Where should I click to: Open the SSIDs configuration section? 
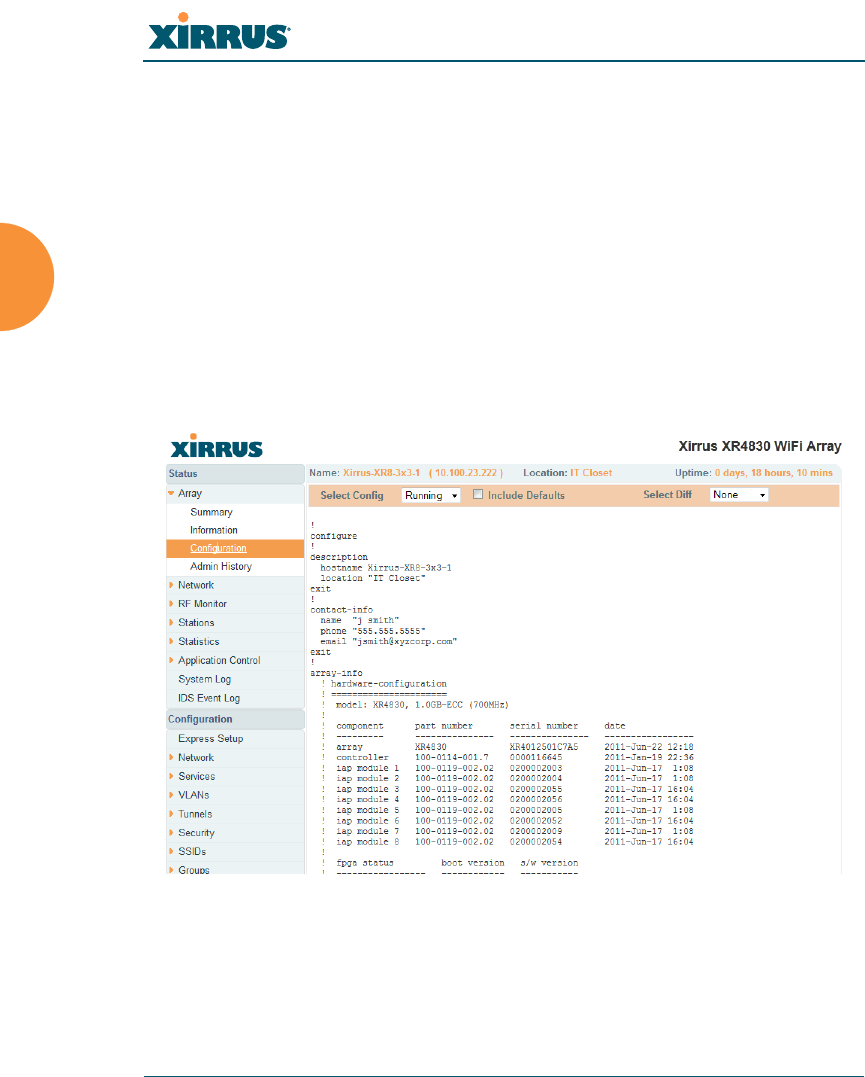[192, 852]
